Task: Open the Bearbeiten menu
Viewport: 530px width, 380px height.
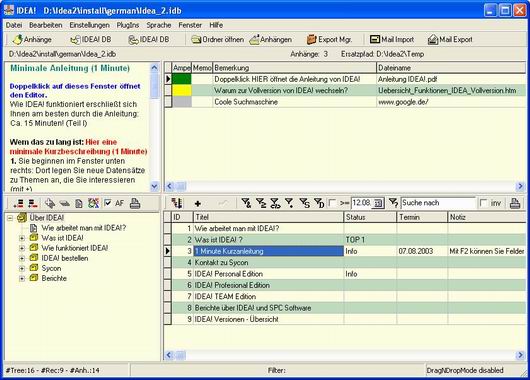Action: tap(46, 25)
